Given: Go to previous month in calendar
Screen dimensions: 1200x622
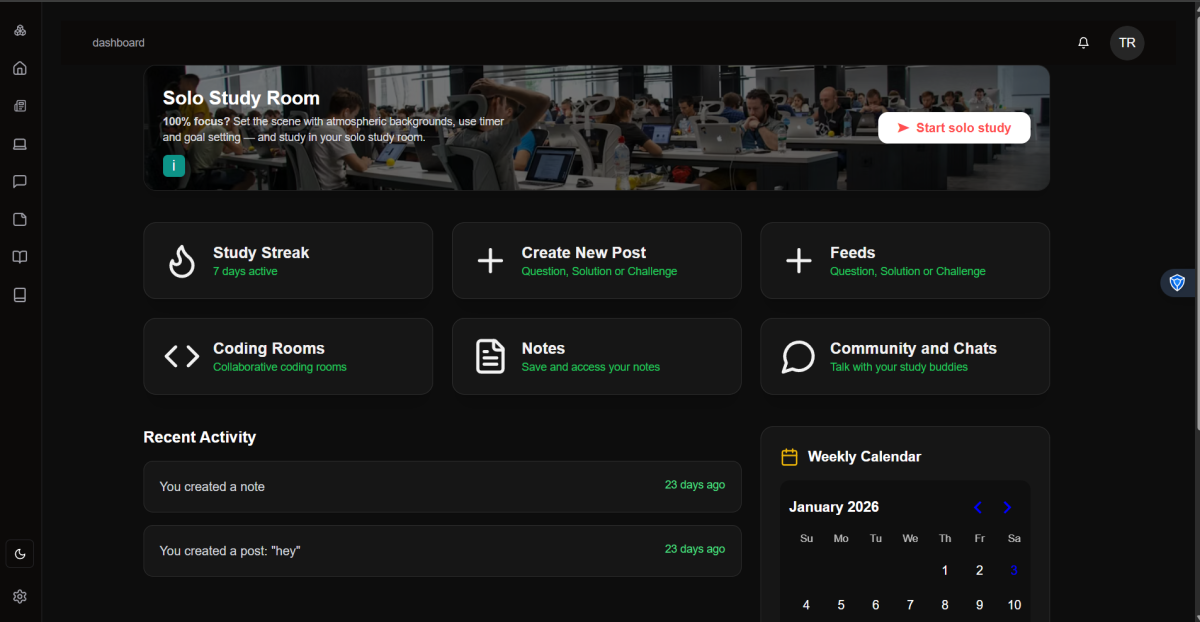Looking at the screenshot, I should tap(978, 508).
